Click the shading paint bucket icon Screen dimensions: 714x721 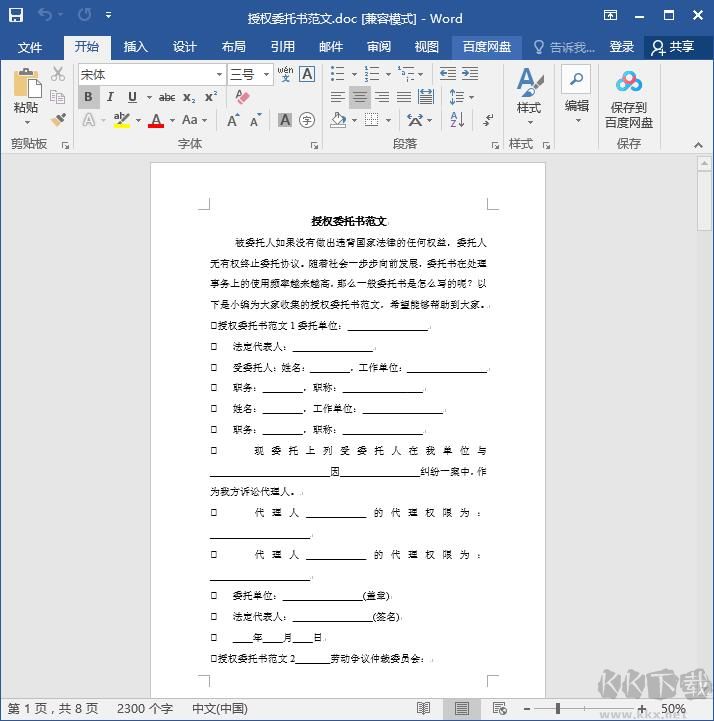point(338,120)
